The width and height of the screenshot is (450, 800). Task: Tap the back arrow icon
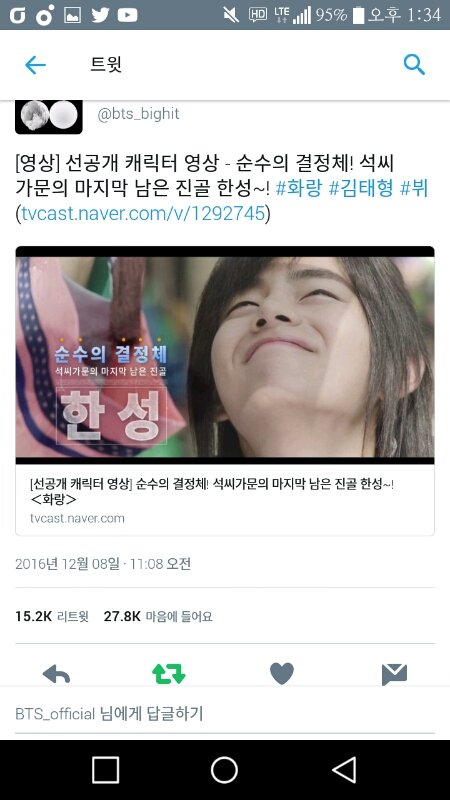(x=35, y=65)
